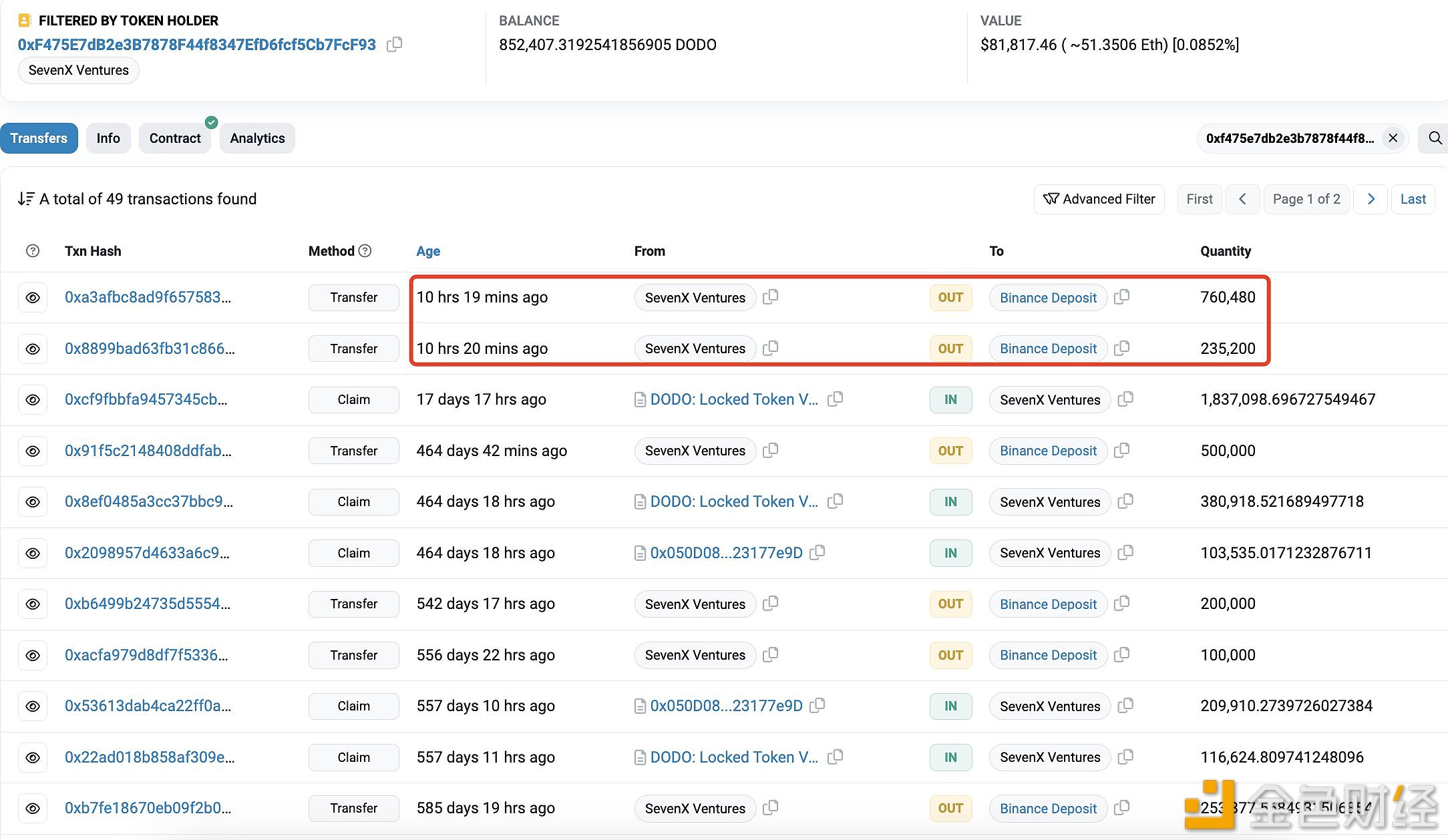The width and height of the screenshot is (1448, 840).
Task: Switch to the Info tab
Action: 108,138
